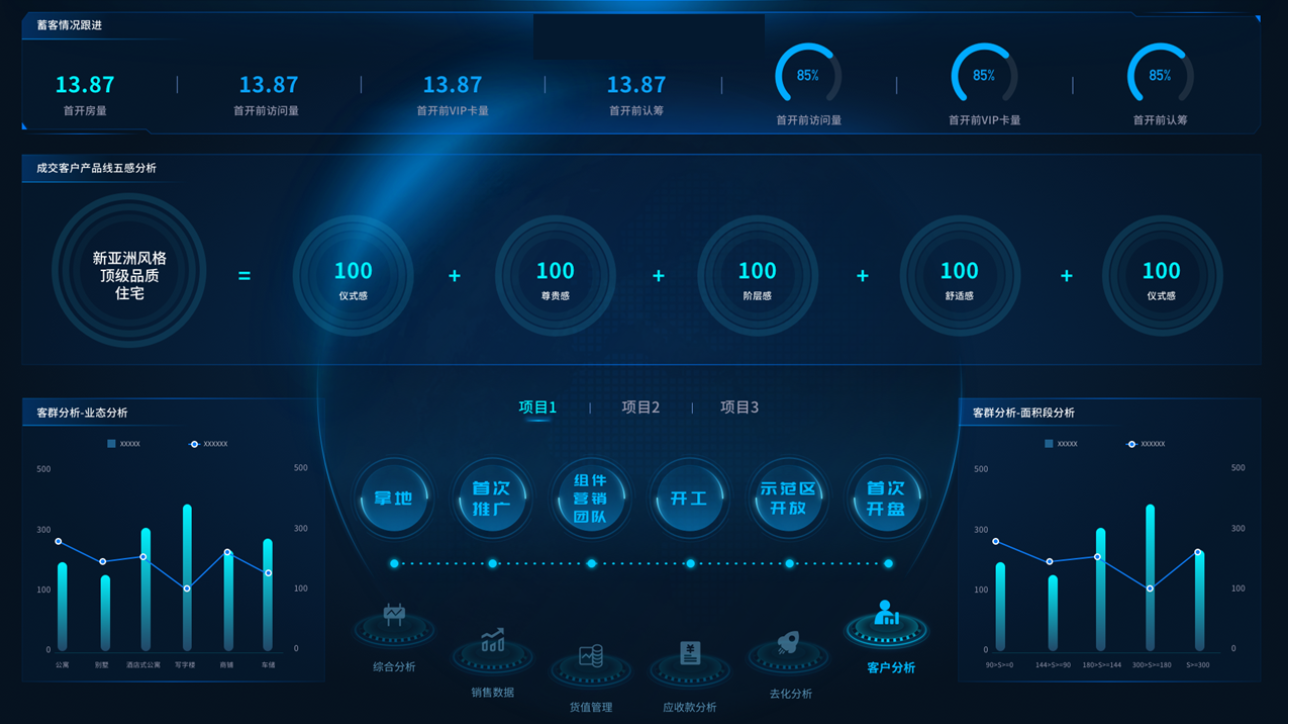Open the 销售数据 rising-bars icon
This screenshot has width=1289, height=724.
(493, 641)
